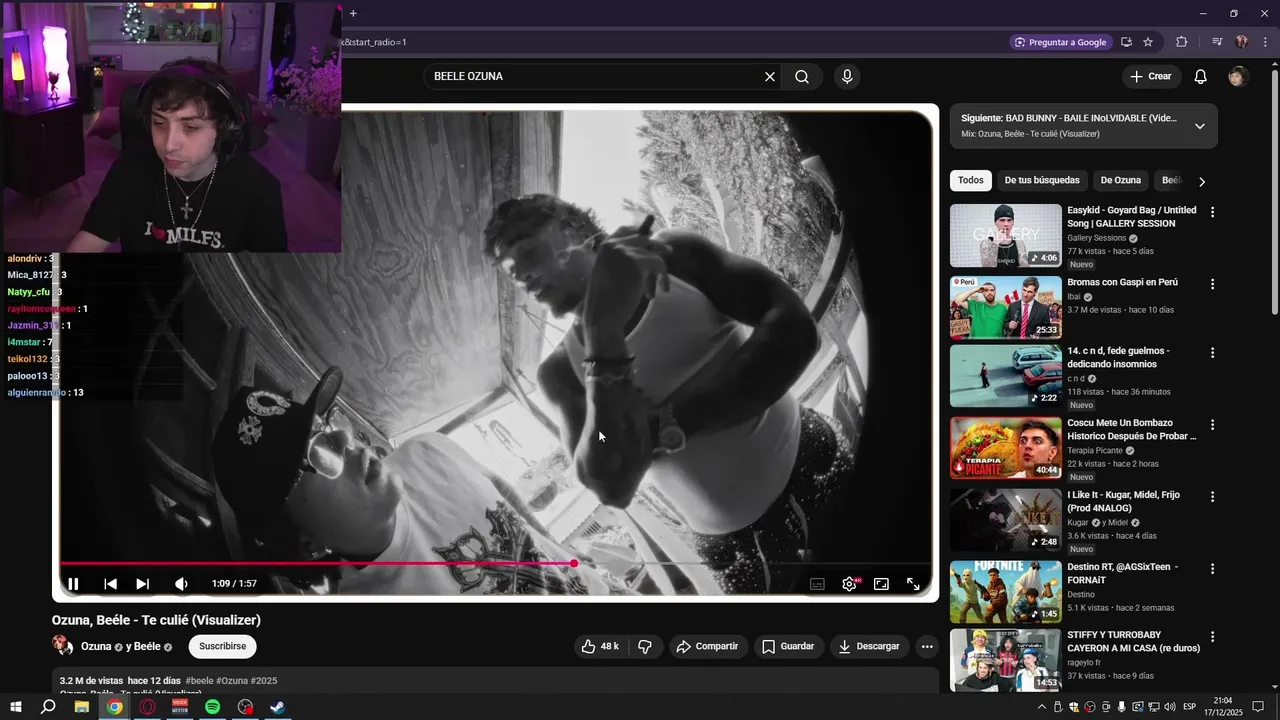Switch the player to theater mode
Viewport: 1280px width, 720px height.
[881, 584]
